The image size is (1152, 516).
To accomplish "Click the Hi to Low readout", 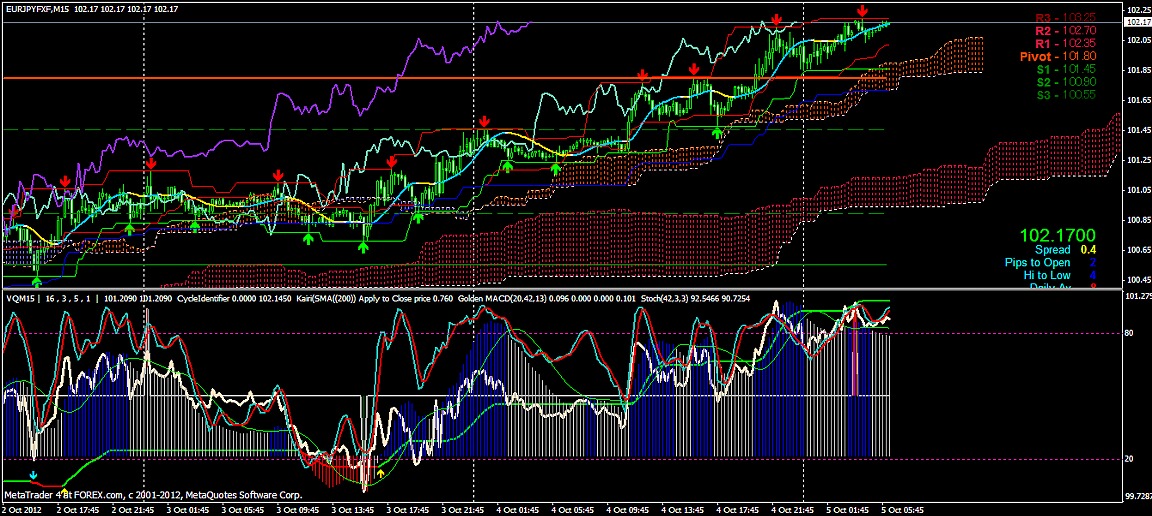I will [1059, 275].
